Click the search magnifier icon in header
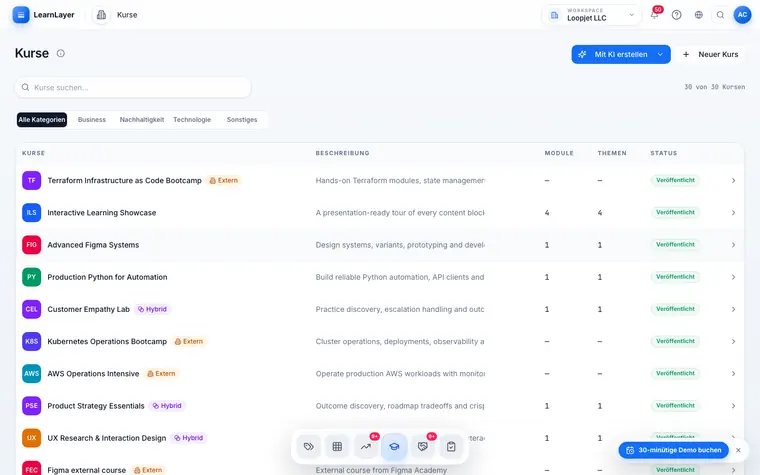 tap(720, 15)
